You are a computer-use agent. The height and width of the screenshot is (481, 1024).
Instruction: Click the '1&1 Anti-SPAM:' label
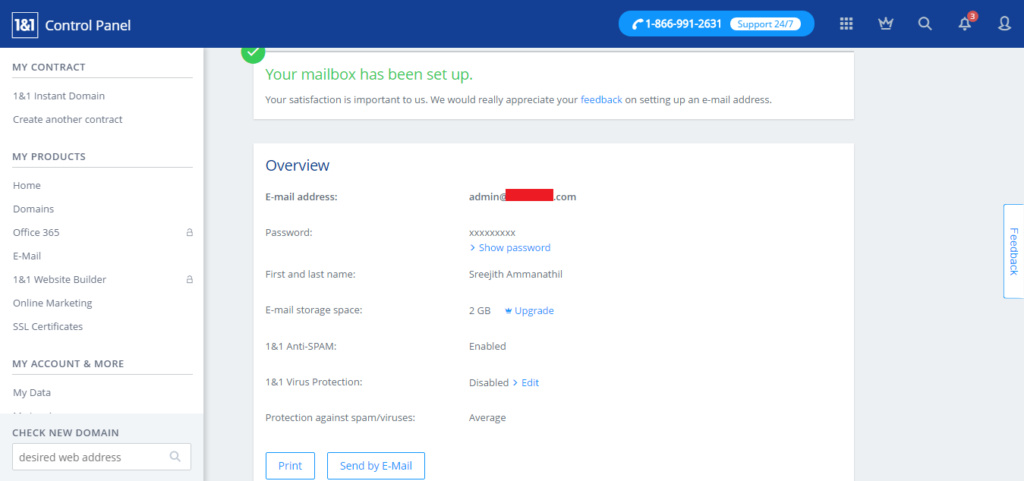click(300, 346)
